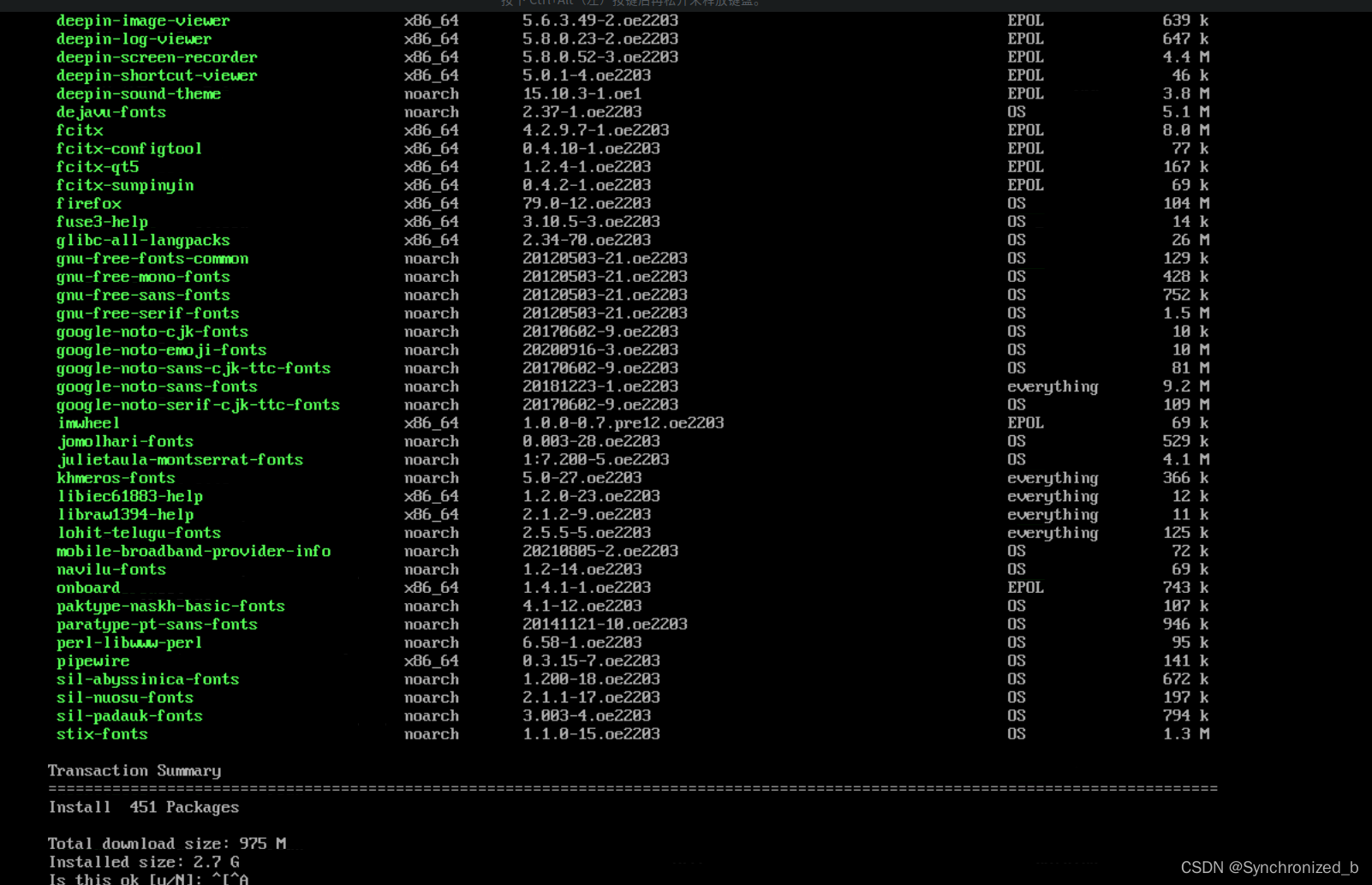Click fcitx size value 8.0 M
The image size is (1372, 885).
(x=1186, y=130)
